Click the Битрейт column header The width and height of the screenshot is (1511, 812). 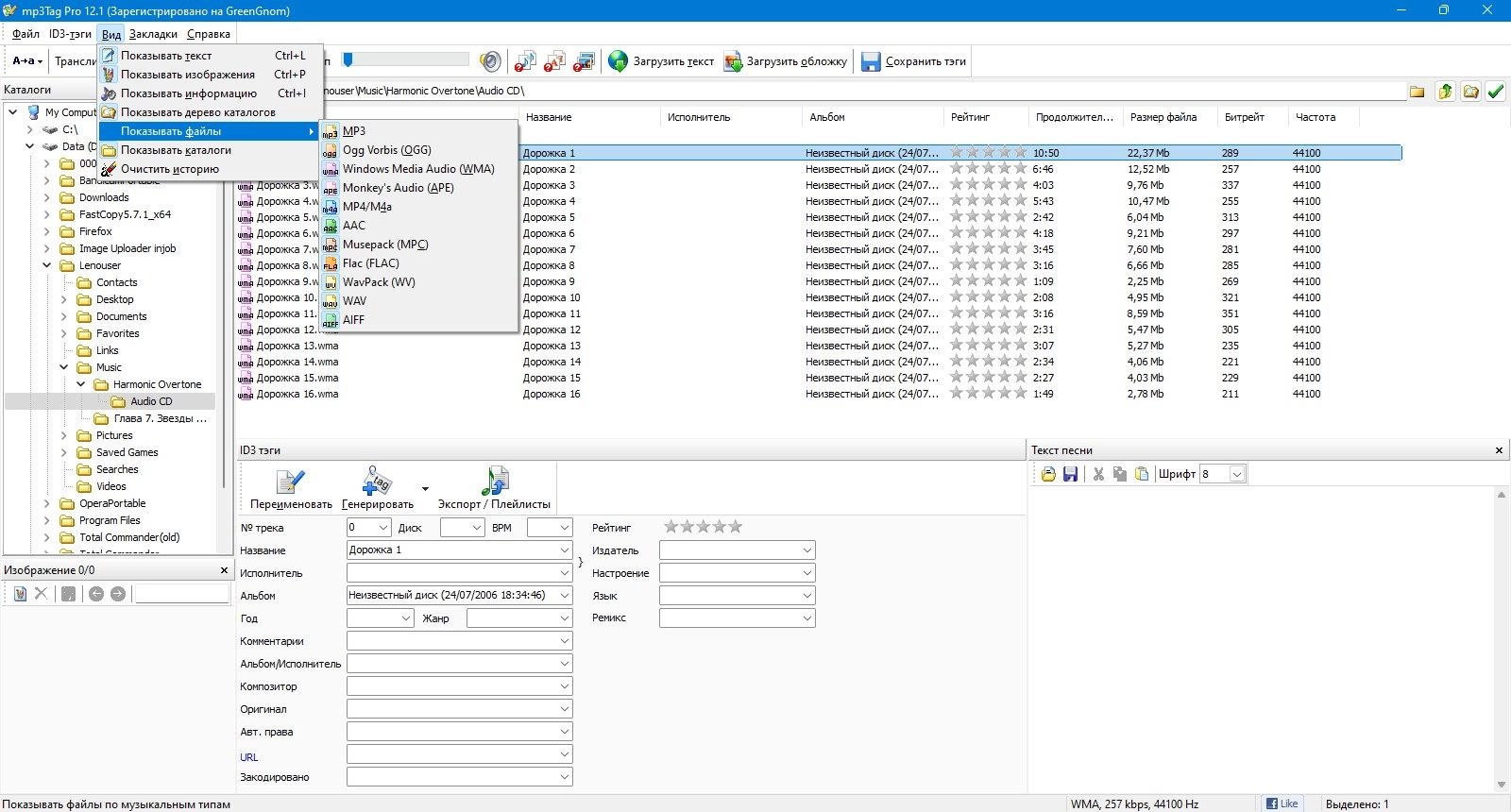(1252, 117)
